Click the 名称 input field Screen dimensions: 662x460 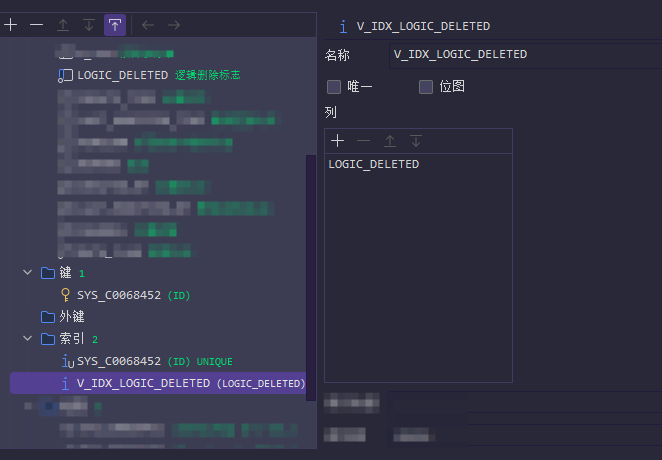click(525, 55)
